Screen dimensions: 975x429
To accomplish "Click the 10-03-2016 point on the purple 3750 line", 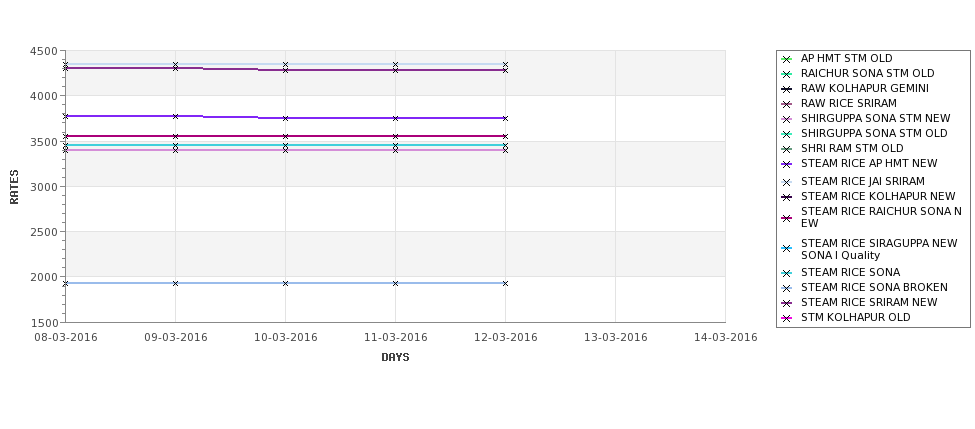I will (x=285, y=118).
